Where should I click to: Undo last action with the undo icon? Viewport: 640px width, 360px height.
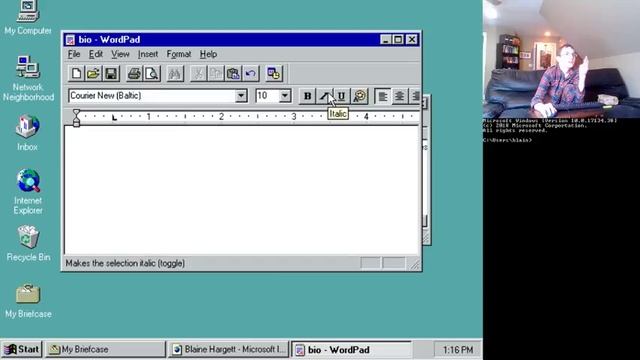click(251, 74)
